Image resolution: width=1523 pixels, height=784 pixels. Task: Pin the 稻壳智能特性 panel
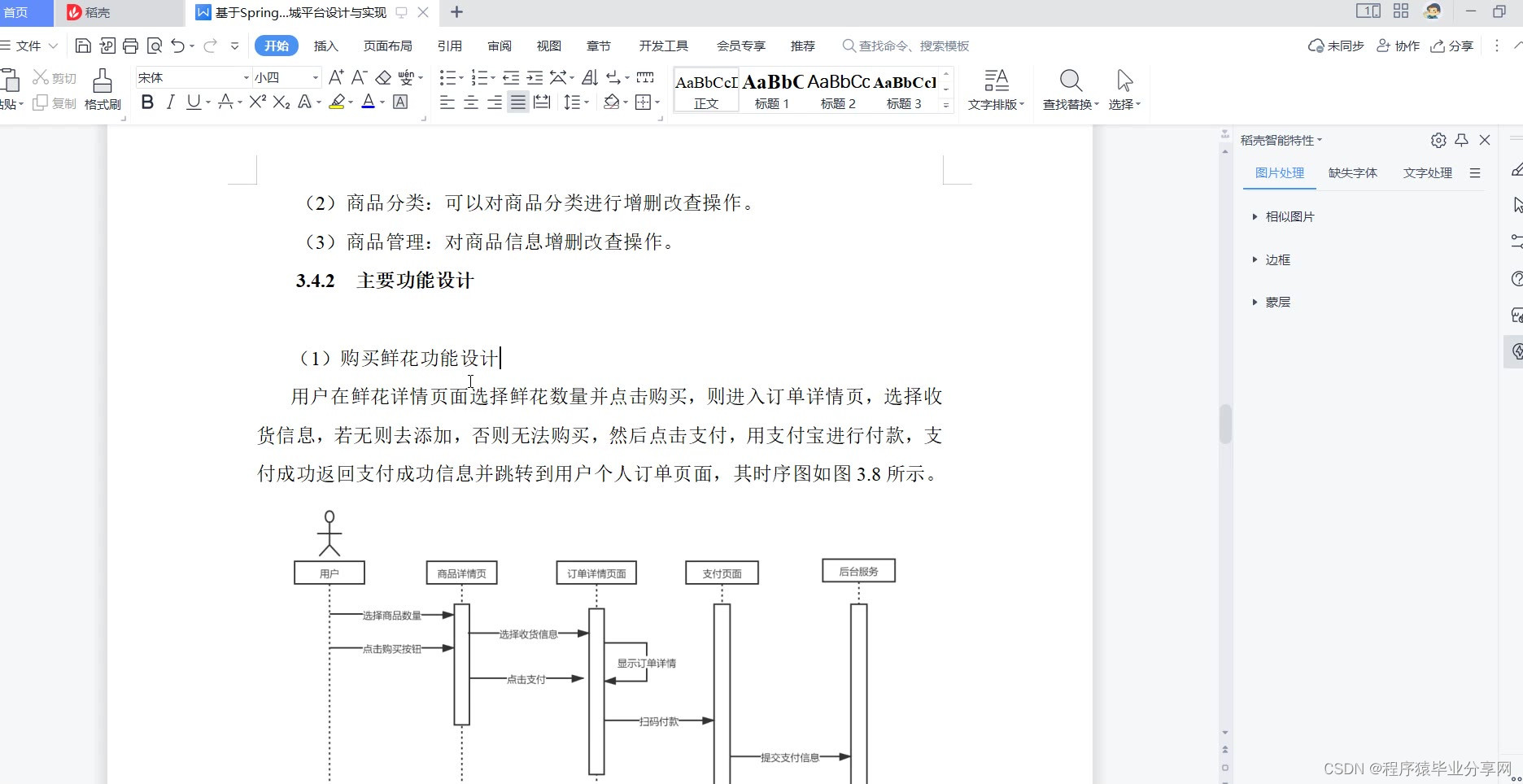[1461, 140]
